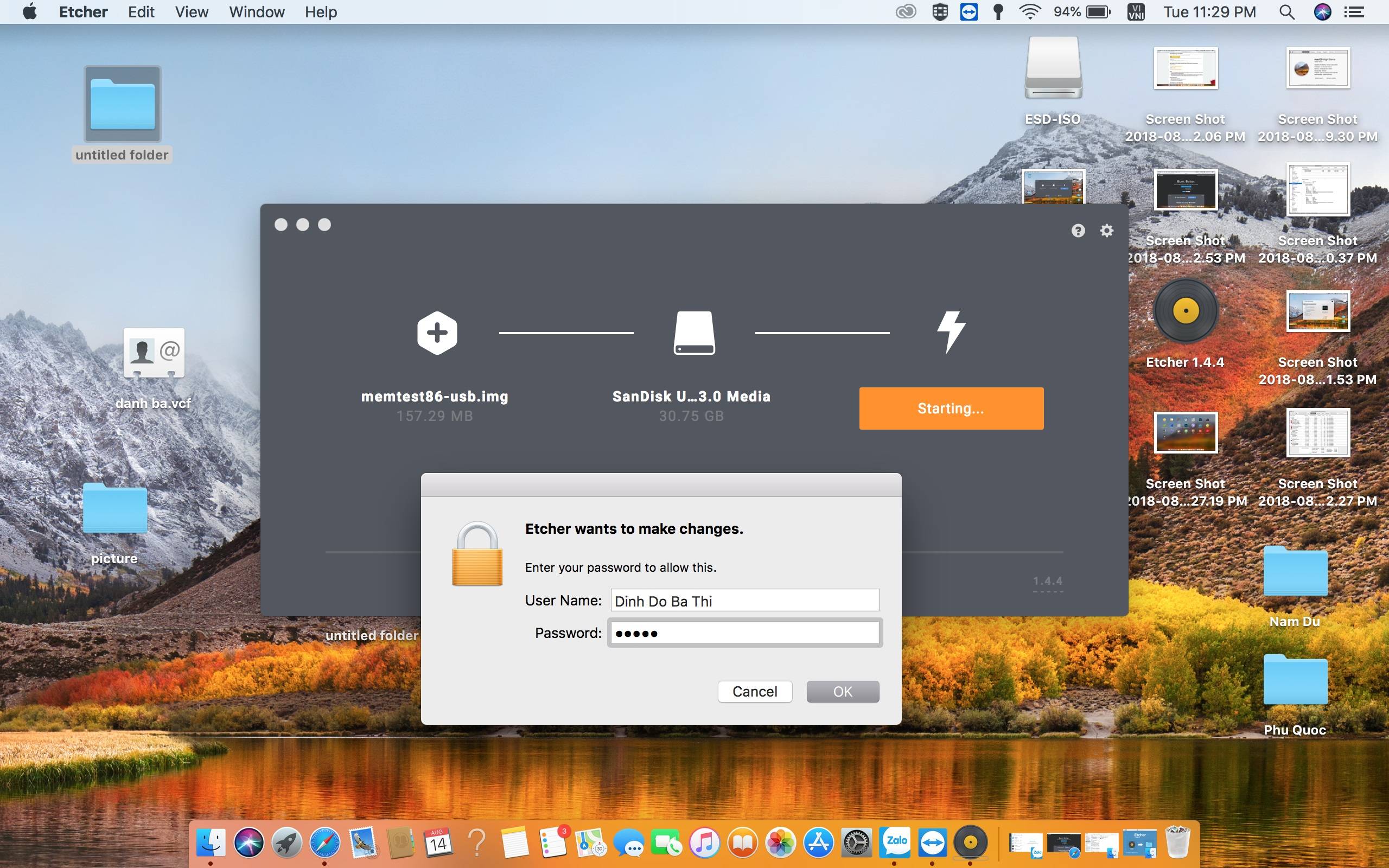Open the Etcher application menu
The width and height of the screenshot is (1389, 868).
coord(83,12)
